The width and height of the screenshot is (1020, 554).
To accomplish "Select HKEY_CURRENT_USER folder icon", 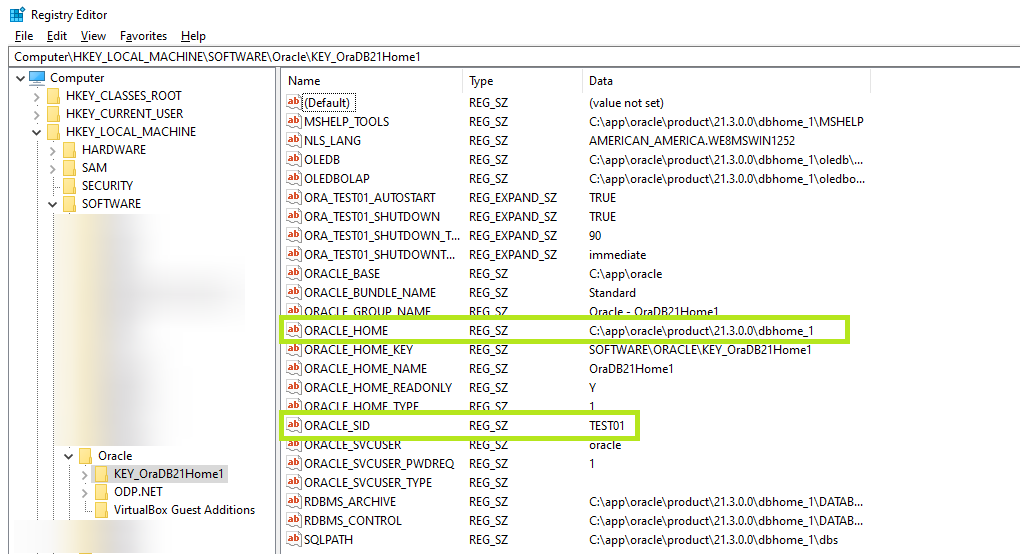I will click(53, 114).
